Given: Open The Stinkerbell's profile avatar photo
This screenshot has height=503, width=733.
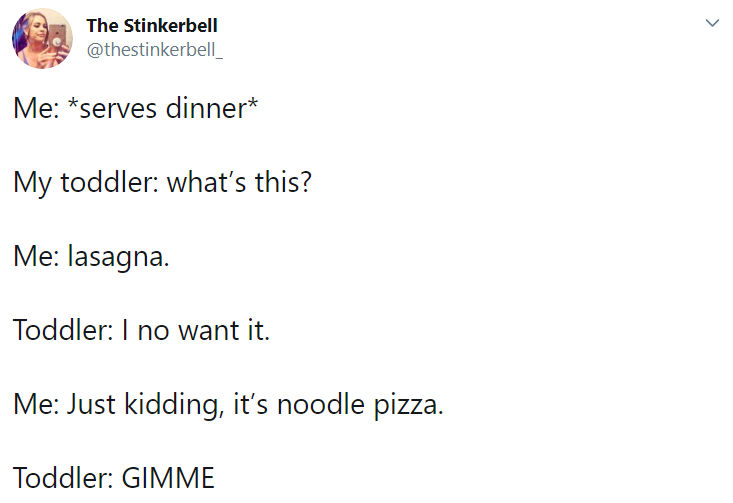Looking at the screenshot, I should (42, 38).
